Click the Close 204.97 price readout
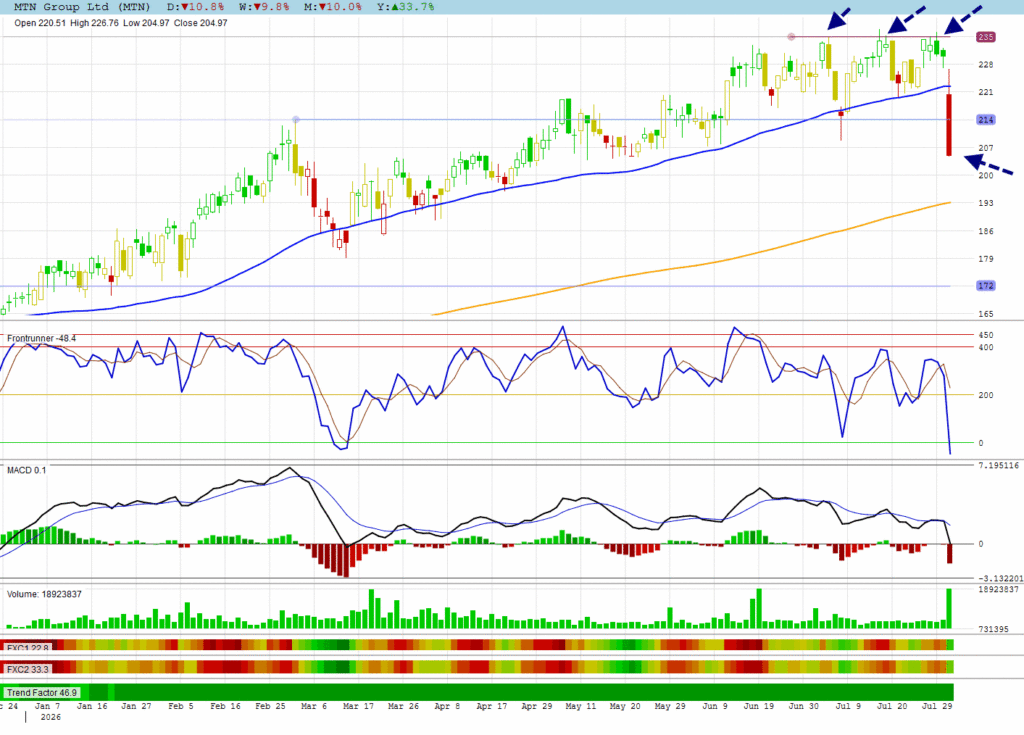This screenshot has height=735, width=1024. (x=200, y=23)
